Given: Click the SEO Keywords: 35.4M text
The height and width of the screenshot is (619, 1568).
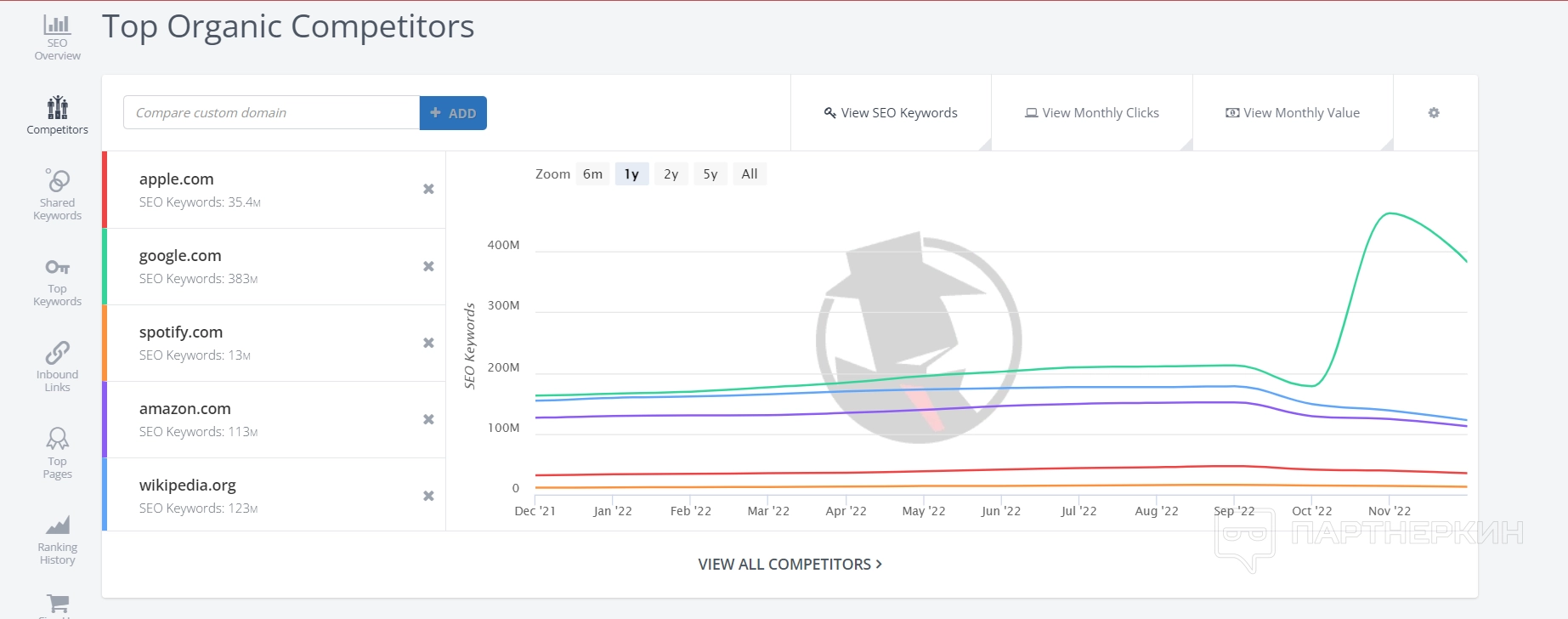Looking at the screenshot, I should tap(200, 202).
